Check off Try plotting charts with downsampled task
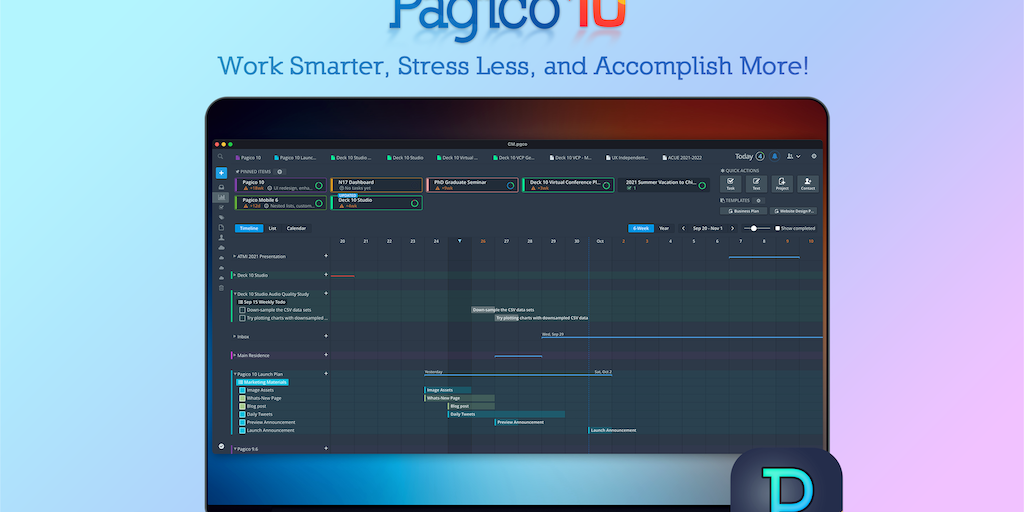This screenshot has height=512, width=1024. coord(242,318)
